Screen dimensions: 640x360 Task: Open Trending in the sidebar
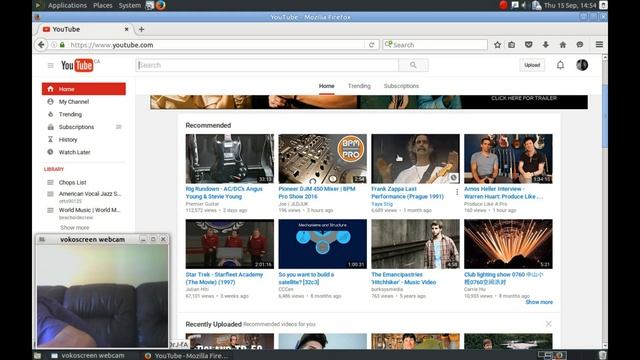(70, 114)
